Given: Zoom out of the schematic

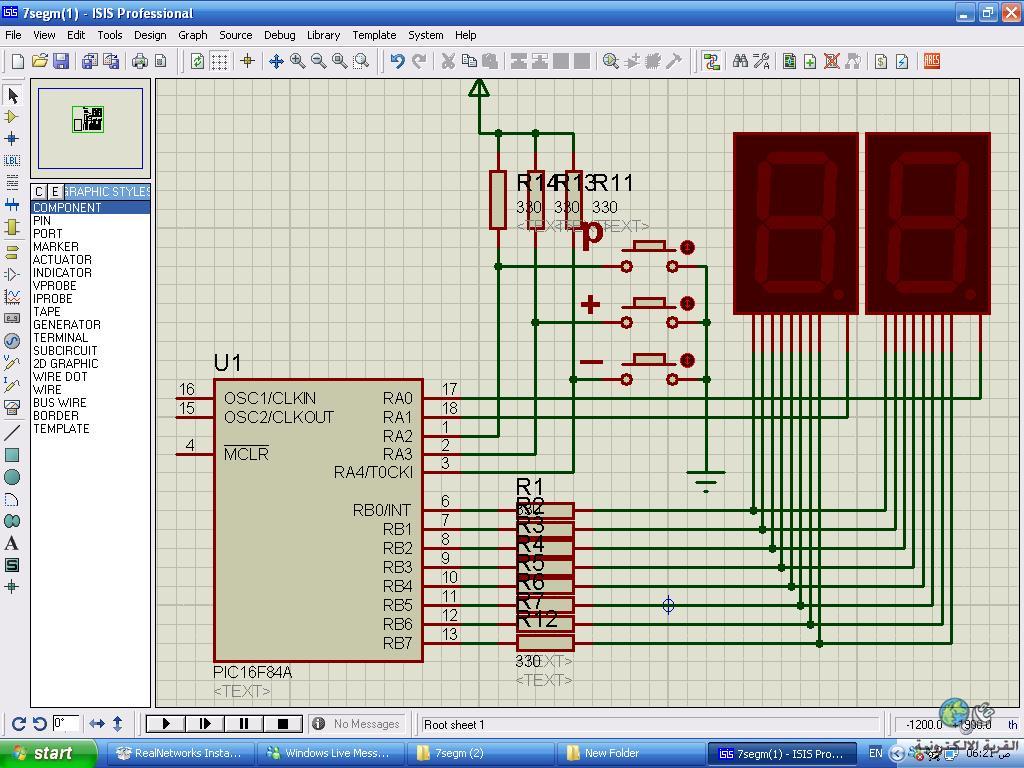Looking at the screenshot, I should [x=319, y=61].
